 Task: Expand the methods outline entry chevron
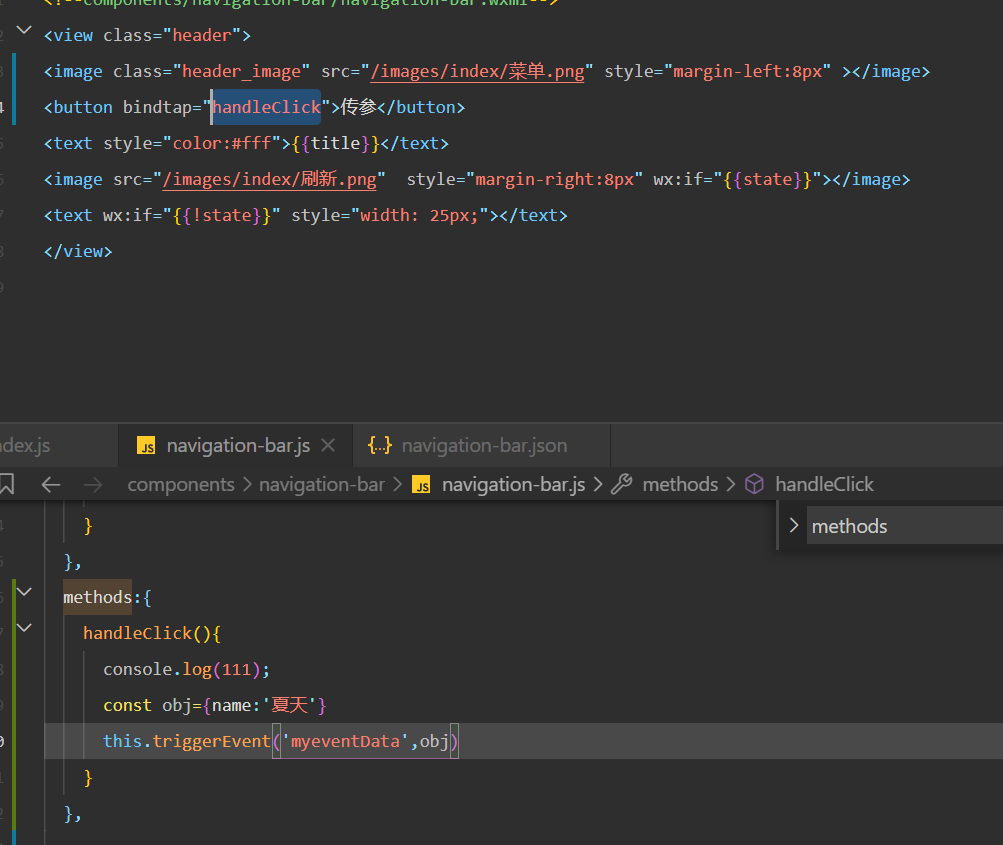click(794, 525)
